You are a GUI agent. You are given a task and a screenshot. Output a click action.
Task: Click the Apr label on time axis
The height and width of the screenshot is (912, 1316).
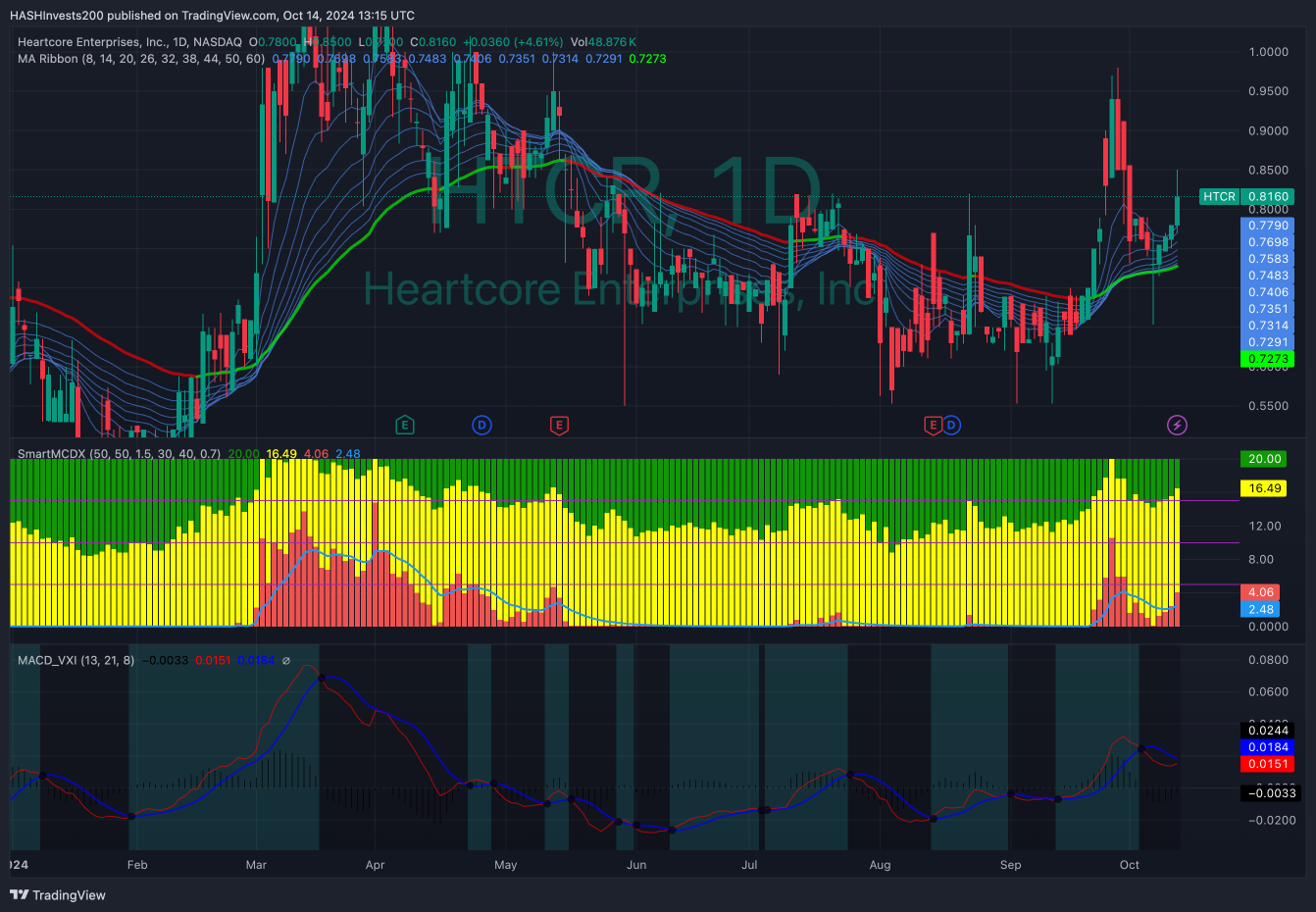coord(375,865)
